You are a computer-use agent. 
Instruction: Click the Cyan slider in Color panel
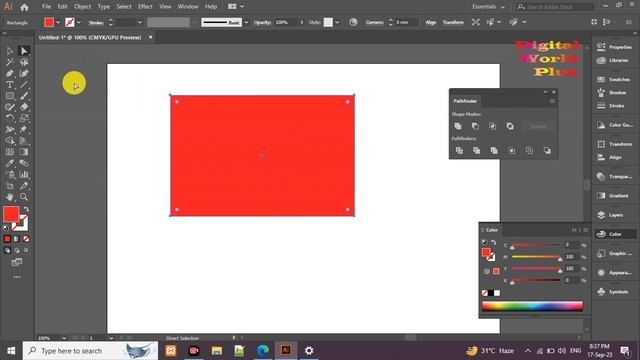point(536,245)
